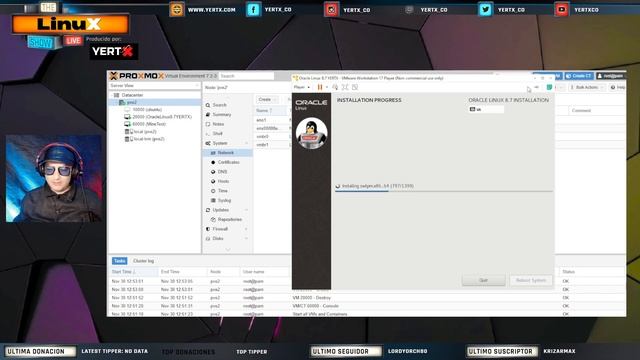640x360 pixels.
Task: Open container 60000 in the tree
Action: point(149,124)
